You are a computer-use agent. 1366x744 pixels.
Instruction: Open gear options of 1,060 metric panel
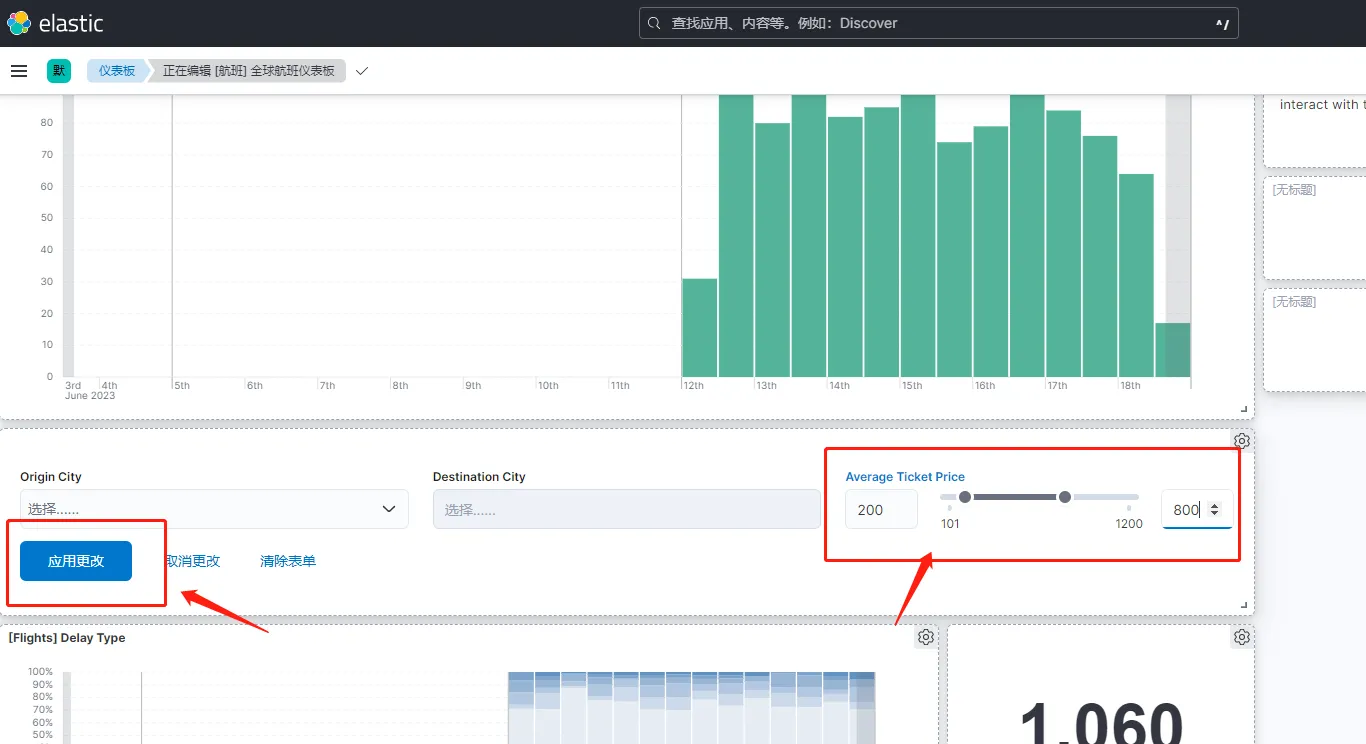pos(1241,637)
